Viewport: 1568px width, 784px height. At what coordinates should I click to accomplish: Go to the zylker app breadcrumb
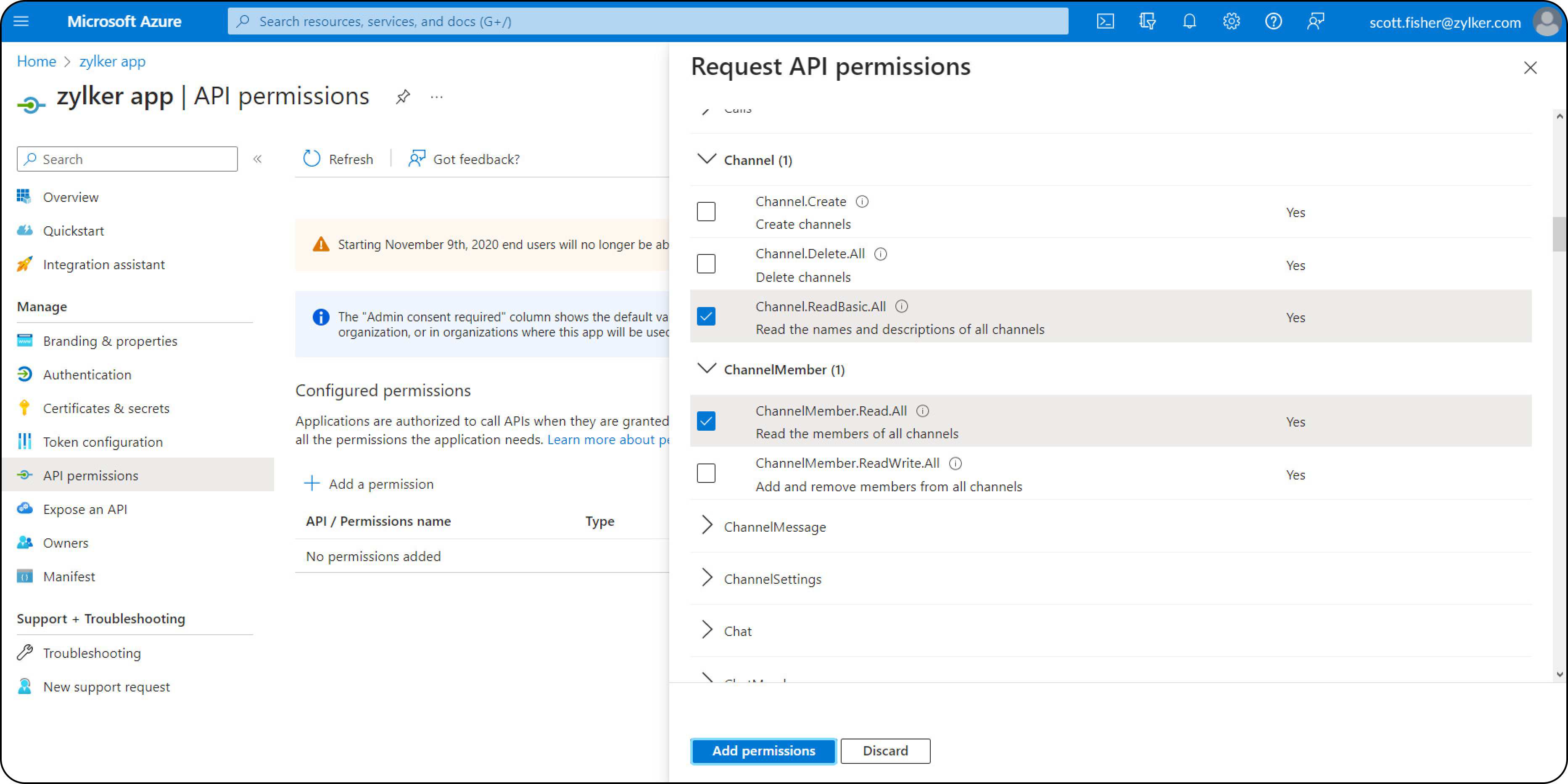pos(112,61)
